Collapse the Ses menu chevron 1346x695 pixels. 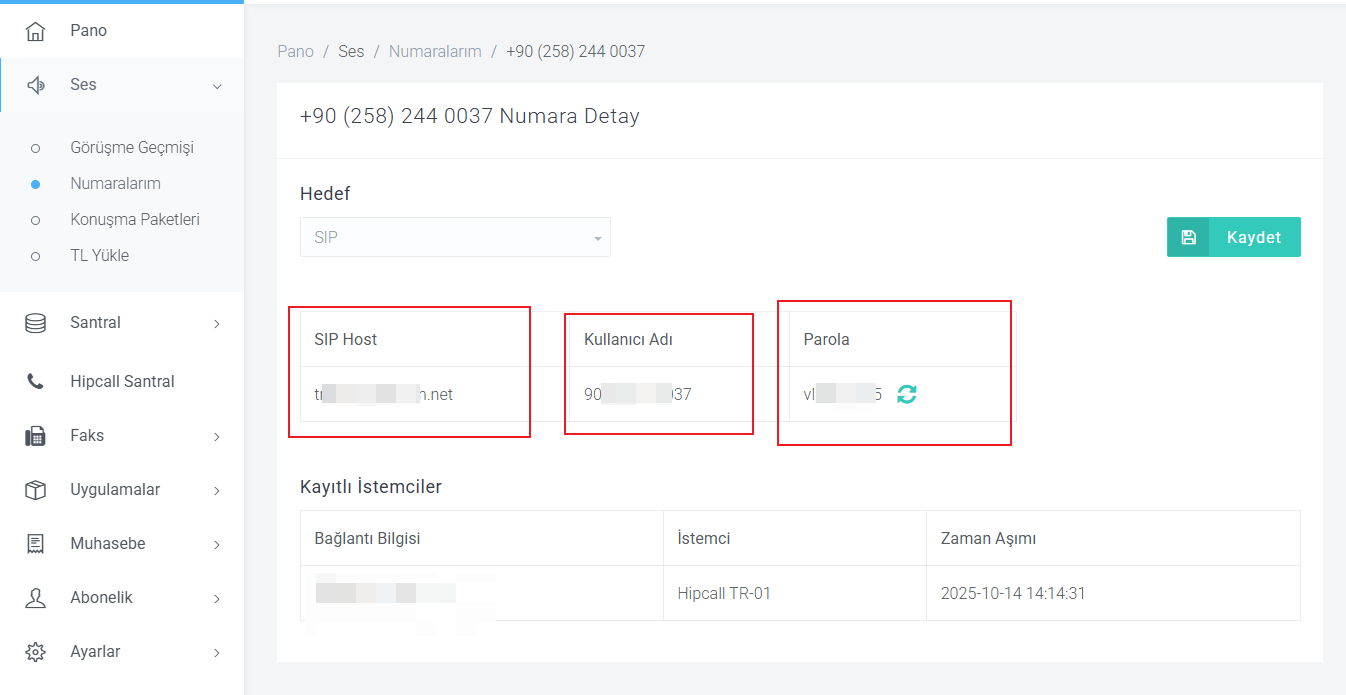click(217, 86)
